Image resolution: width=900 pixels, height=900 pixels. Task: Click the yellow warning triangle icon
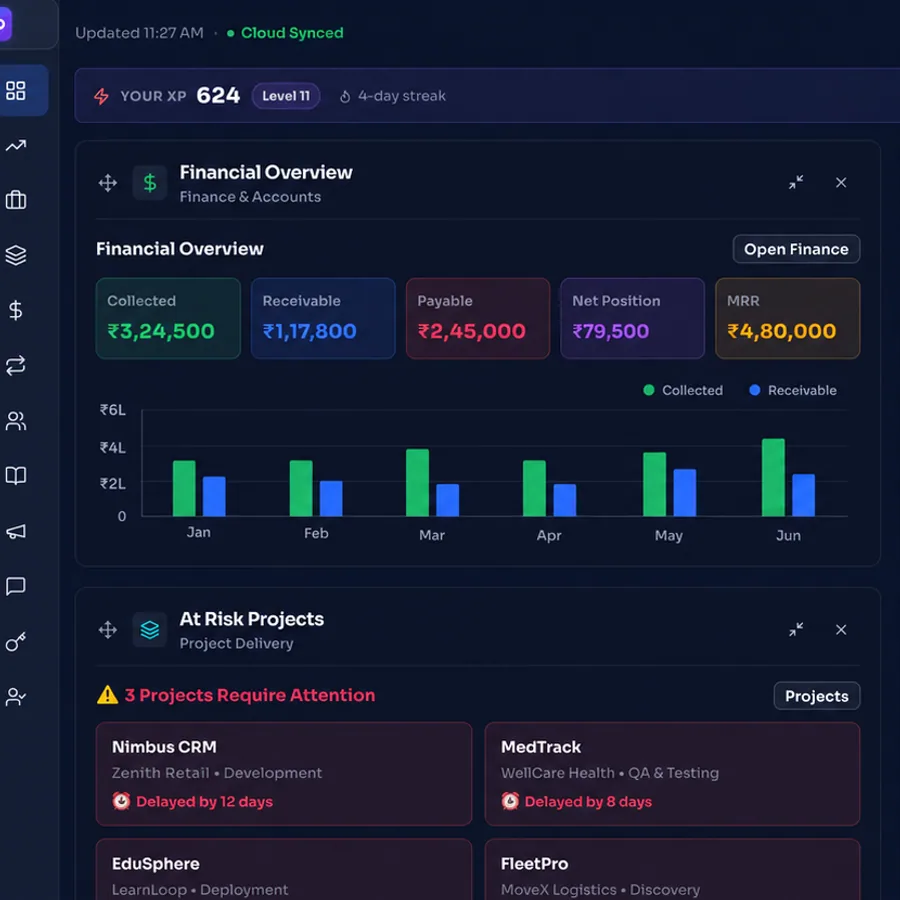coord(107,695)
